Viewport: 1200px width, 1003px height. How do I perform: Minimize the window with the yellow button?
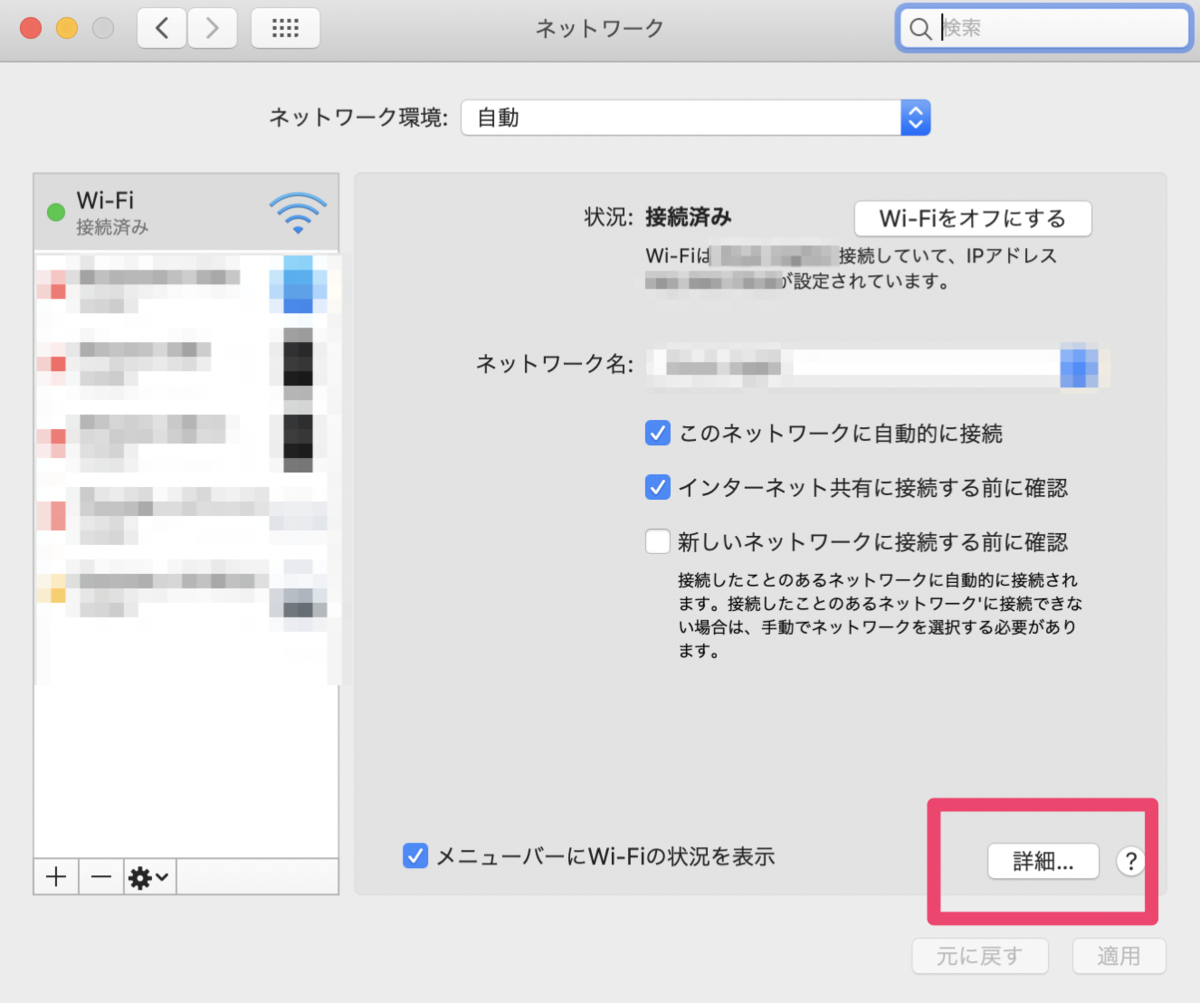pos(67,28)
